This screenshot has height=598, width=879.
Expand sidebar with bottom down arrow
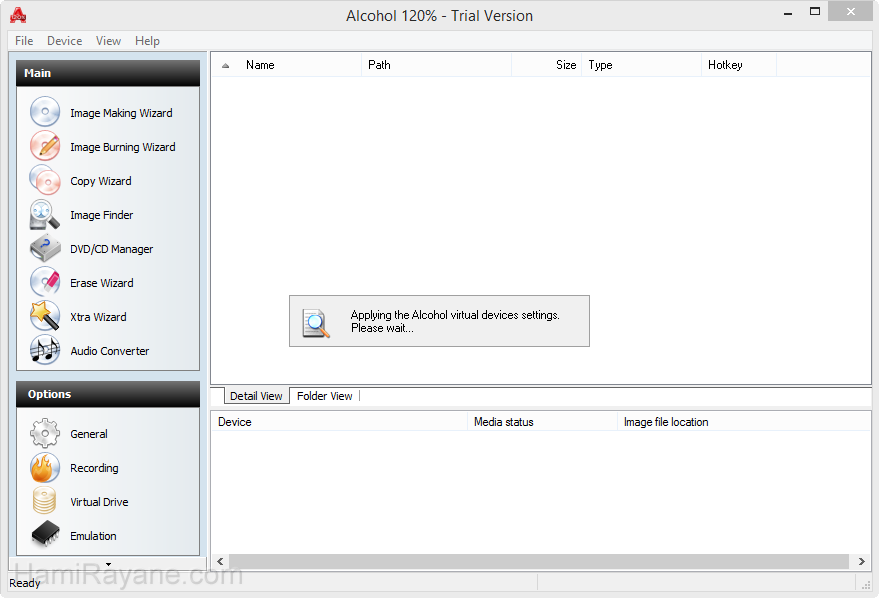tap(108, 564)
